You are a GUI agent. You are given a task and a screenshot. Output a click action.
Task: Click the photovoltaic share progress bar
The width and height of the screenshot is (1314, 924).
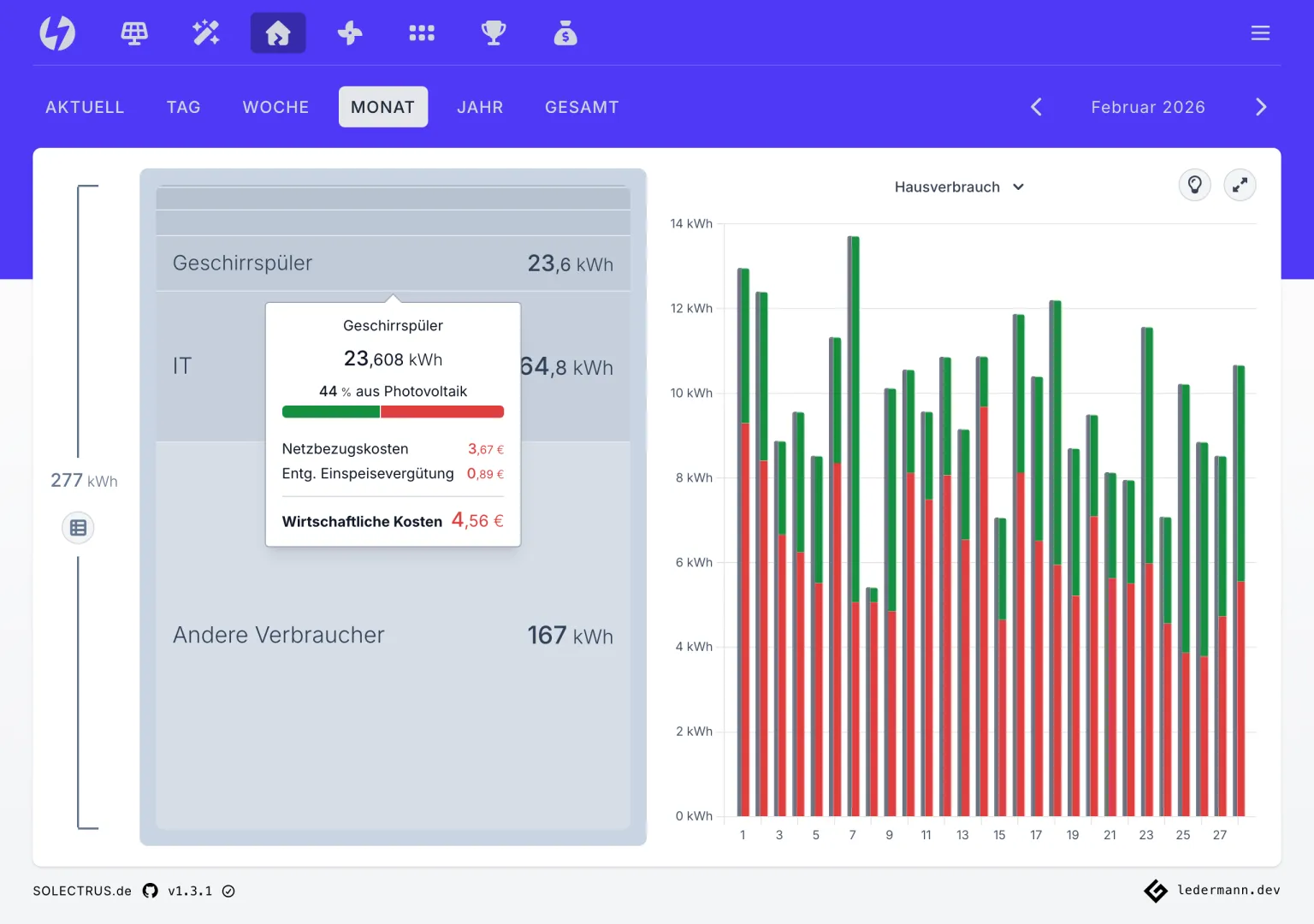click(393, 412)
